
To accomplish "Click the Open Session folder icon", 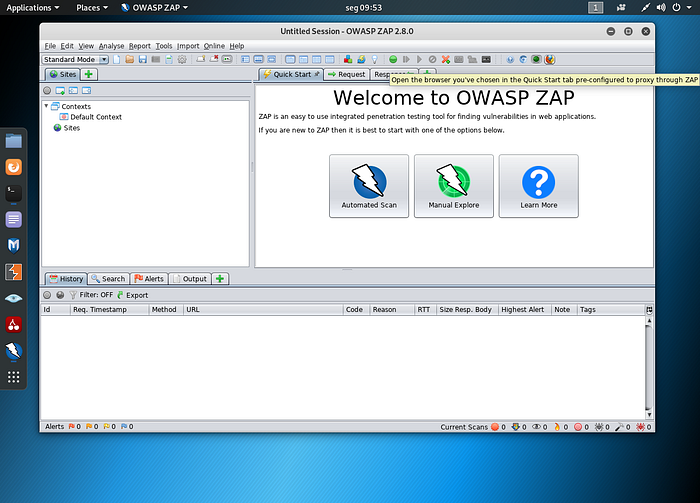I will click(129, 59).
